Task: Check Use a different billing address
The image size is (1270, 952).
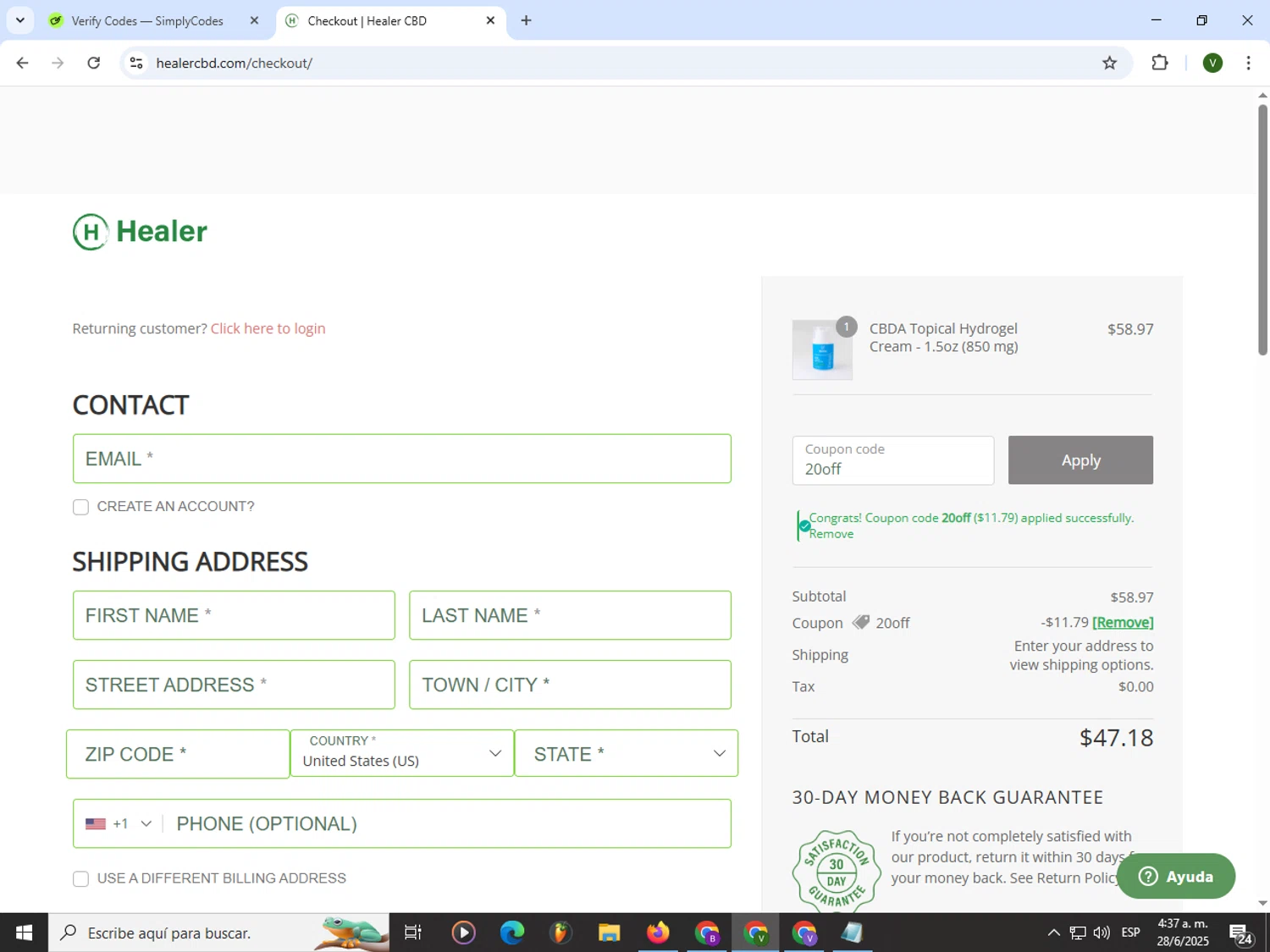Action: click(x=80, y=879)
